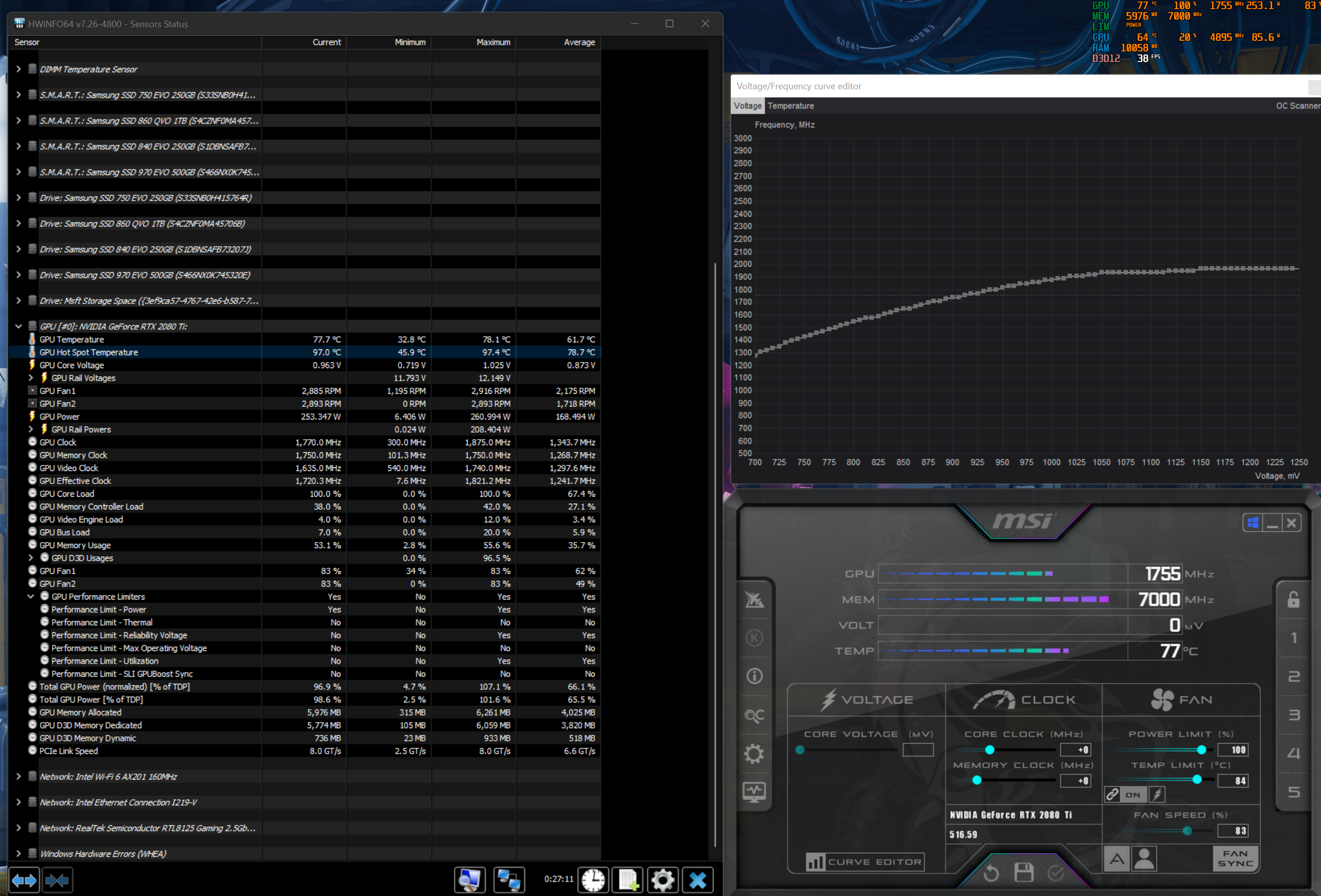Click the Memory Clock slider handle
This screenshot has width=1321, height=896.
pyautogui.click(x=977, y=780)
